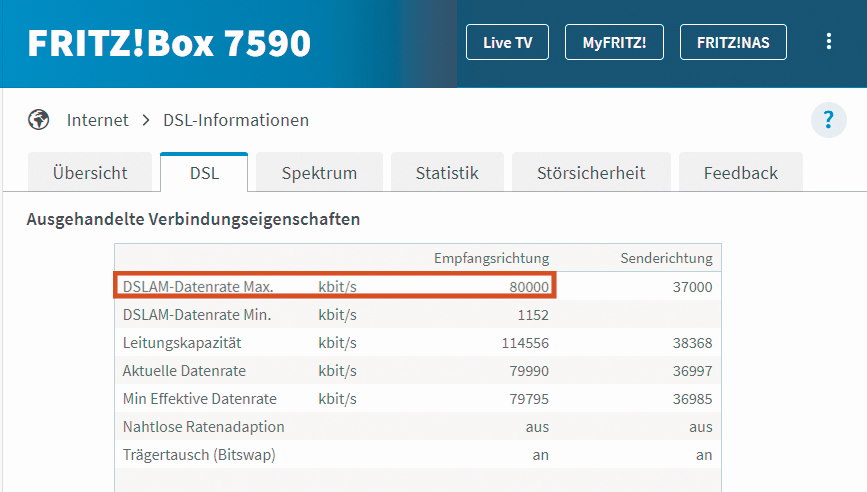
Task: Click Senderichtung 'an' for Trägertausch
Action: coord(704,456)
